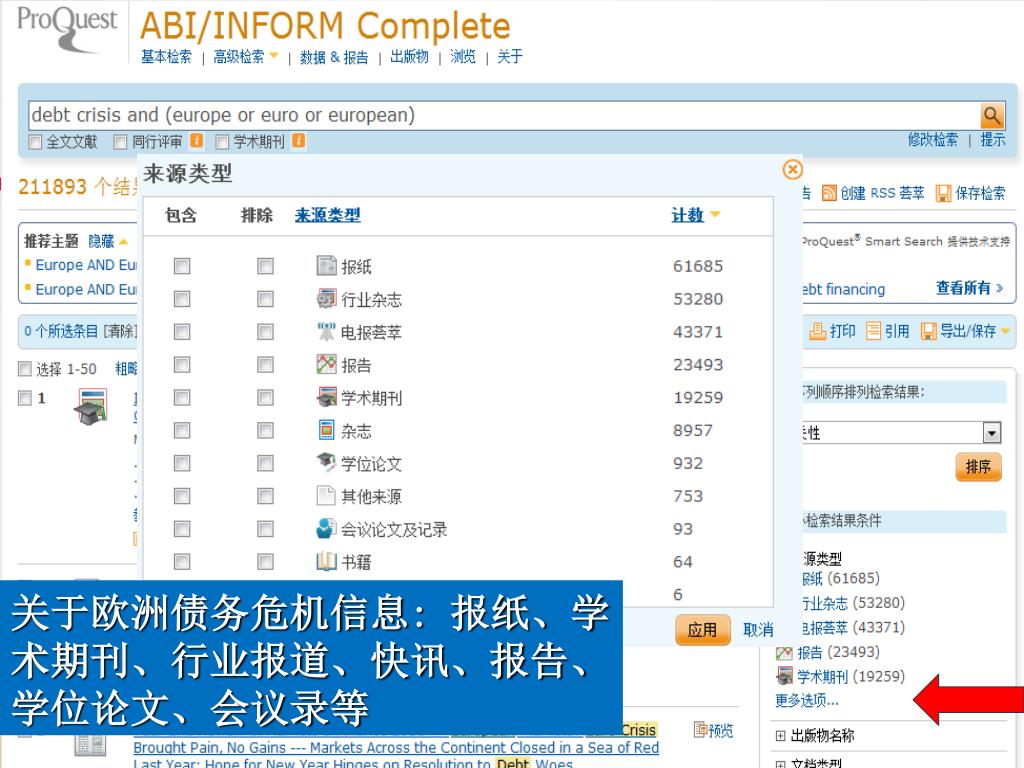
Task: Check the 排除 box for 报纸
Action: click(x=265, y=266)
